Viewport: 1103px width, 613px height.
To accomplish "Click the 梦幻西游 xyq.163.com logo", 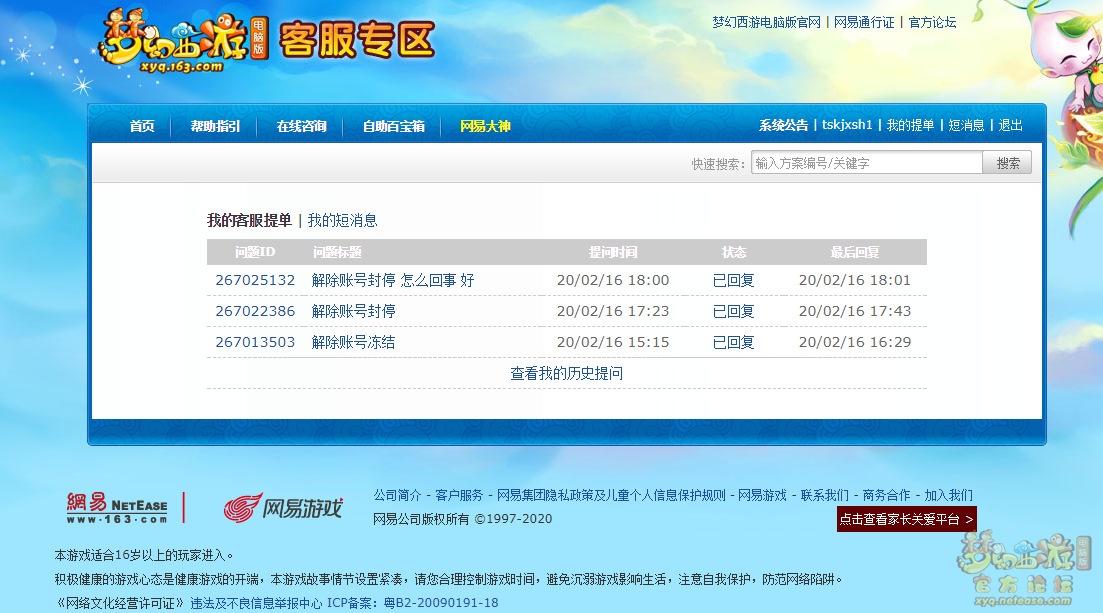I will [183, 41].
